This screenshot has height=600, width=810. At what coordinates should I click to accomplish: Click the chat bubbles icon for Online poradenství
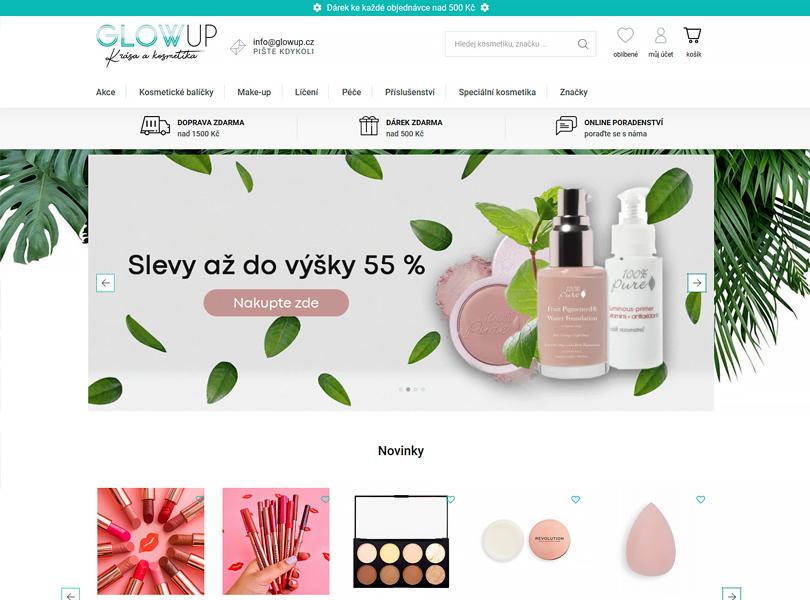click(566, 126)
